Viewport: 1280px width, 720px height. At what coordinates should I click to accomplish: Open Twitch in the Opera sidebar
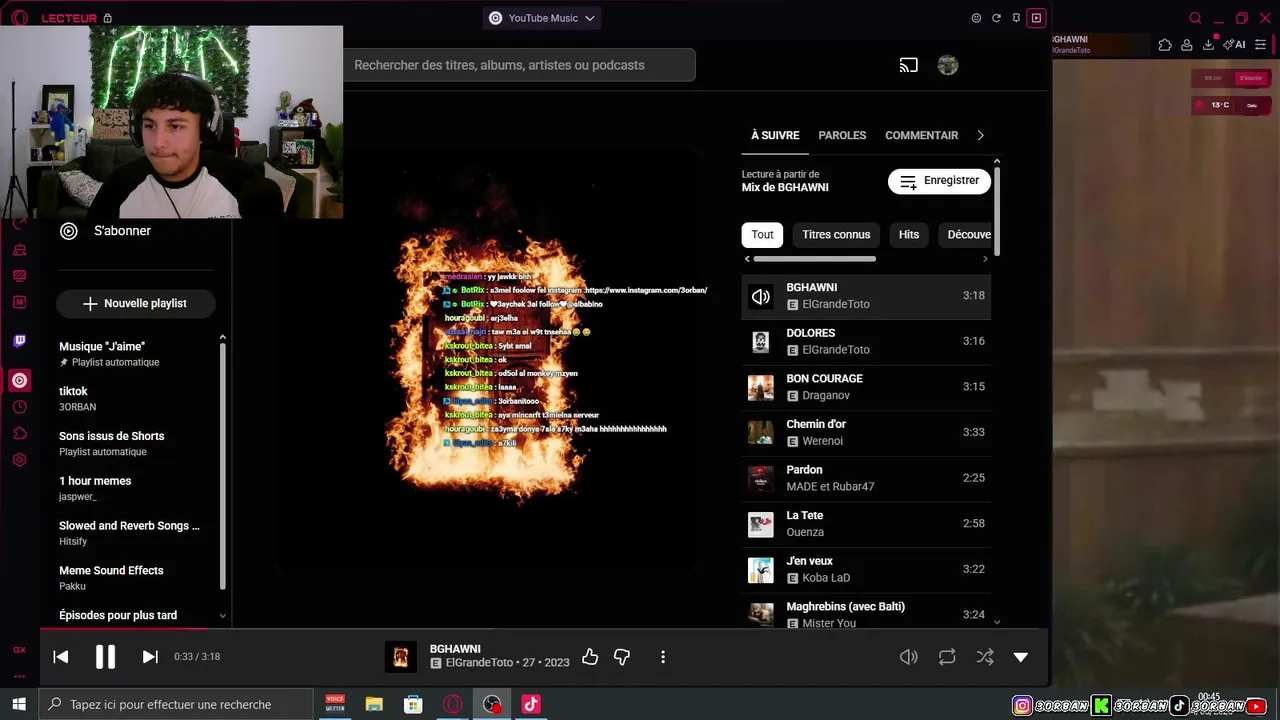[19, 341]
